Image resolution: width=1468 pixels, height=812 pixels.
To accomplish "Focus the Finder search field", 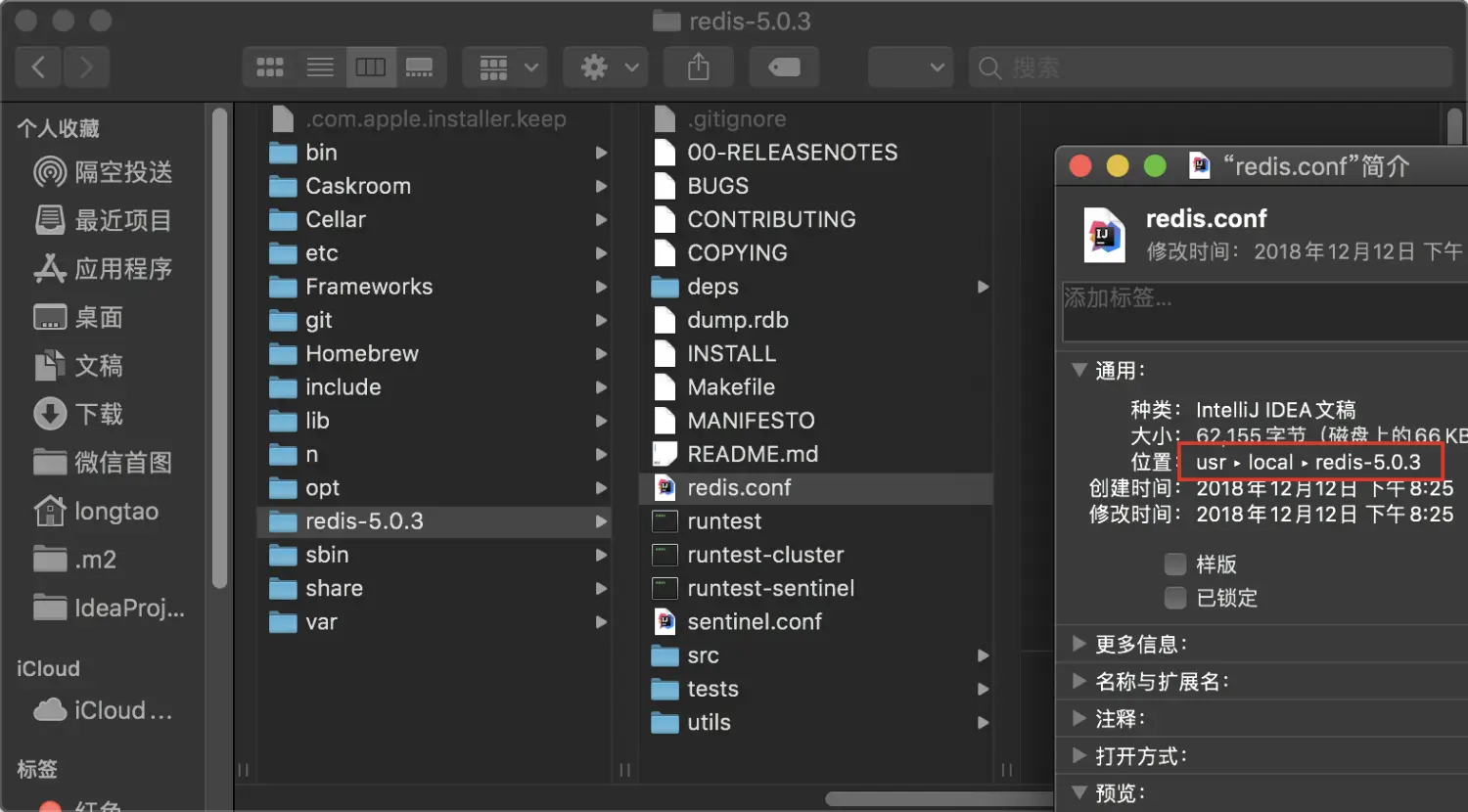I will (1211, 68).
